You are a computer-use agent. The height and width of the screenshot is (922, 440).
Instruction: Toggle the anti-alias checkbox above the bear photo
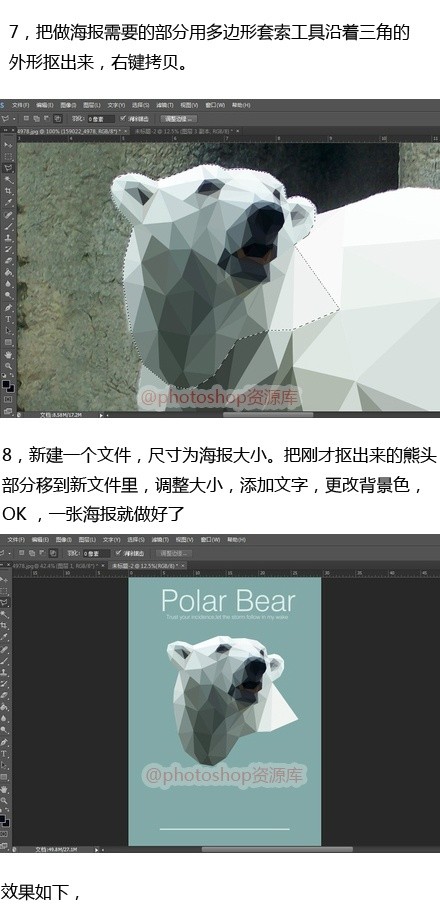tap(123, 118)
